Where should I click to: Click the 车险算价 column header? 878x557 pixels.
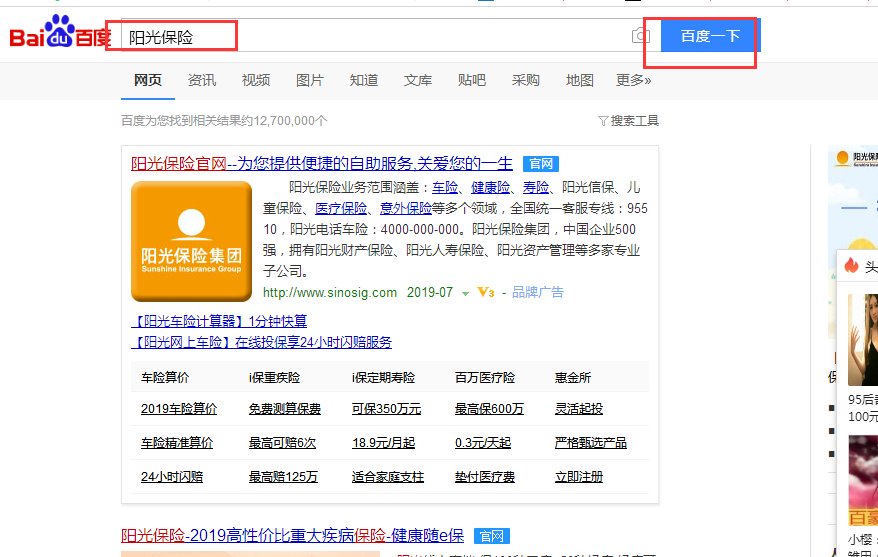165,378
